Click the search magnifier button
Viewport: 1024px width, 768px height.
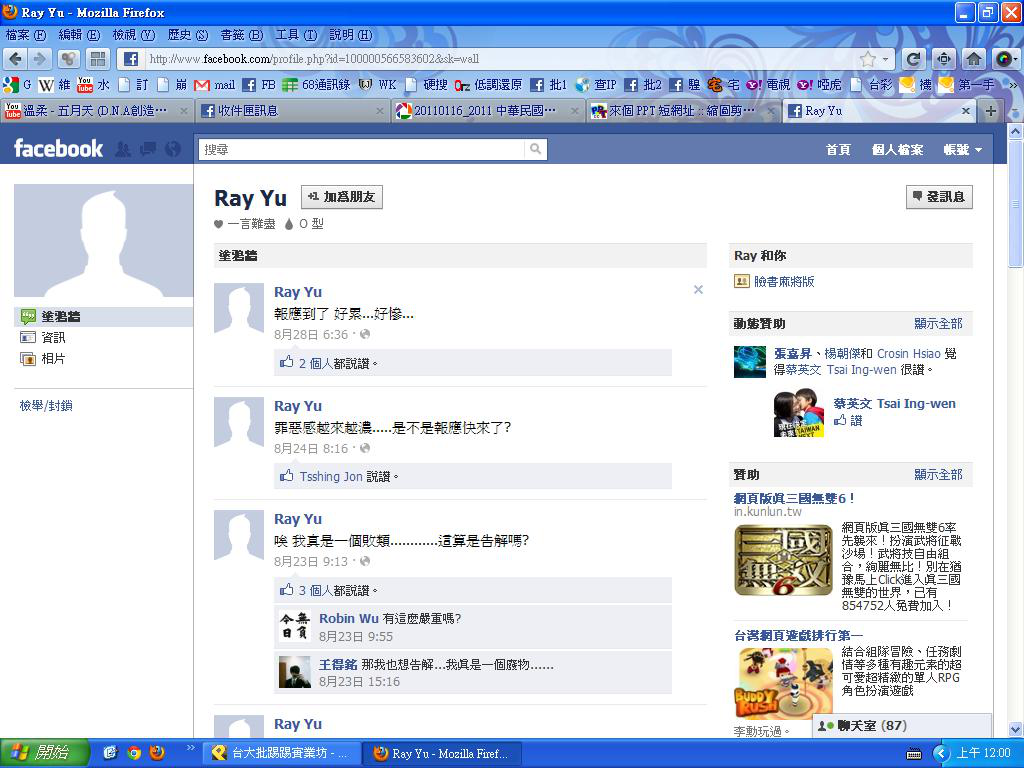(536, 150)
